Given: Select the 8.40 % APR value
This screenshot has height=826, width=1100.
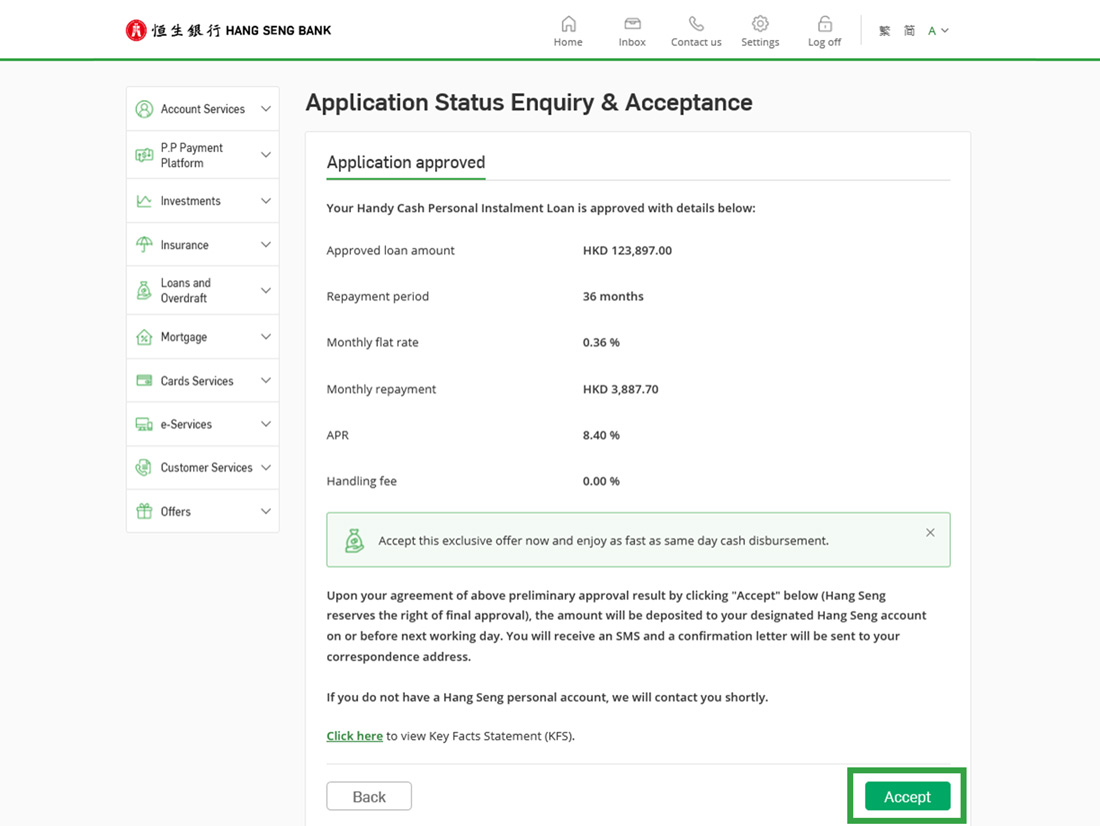Looking at the screenshot, I should pyautogui.click(x=601, y=435).
